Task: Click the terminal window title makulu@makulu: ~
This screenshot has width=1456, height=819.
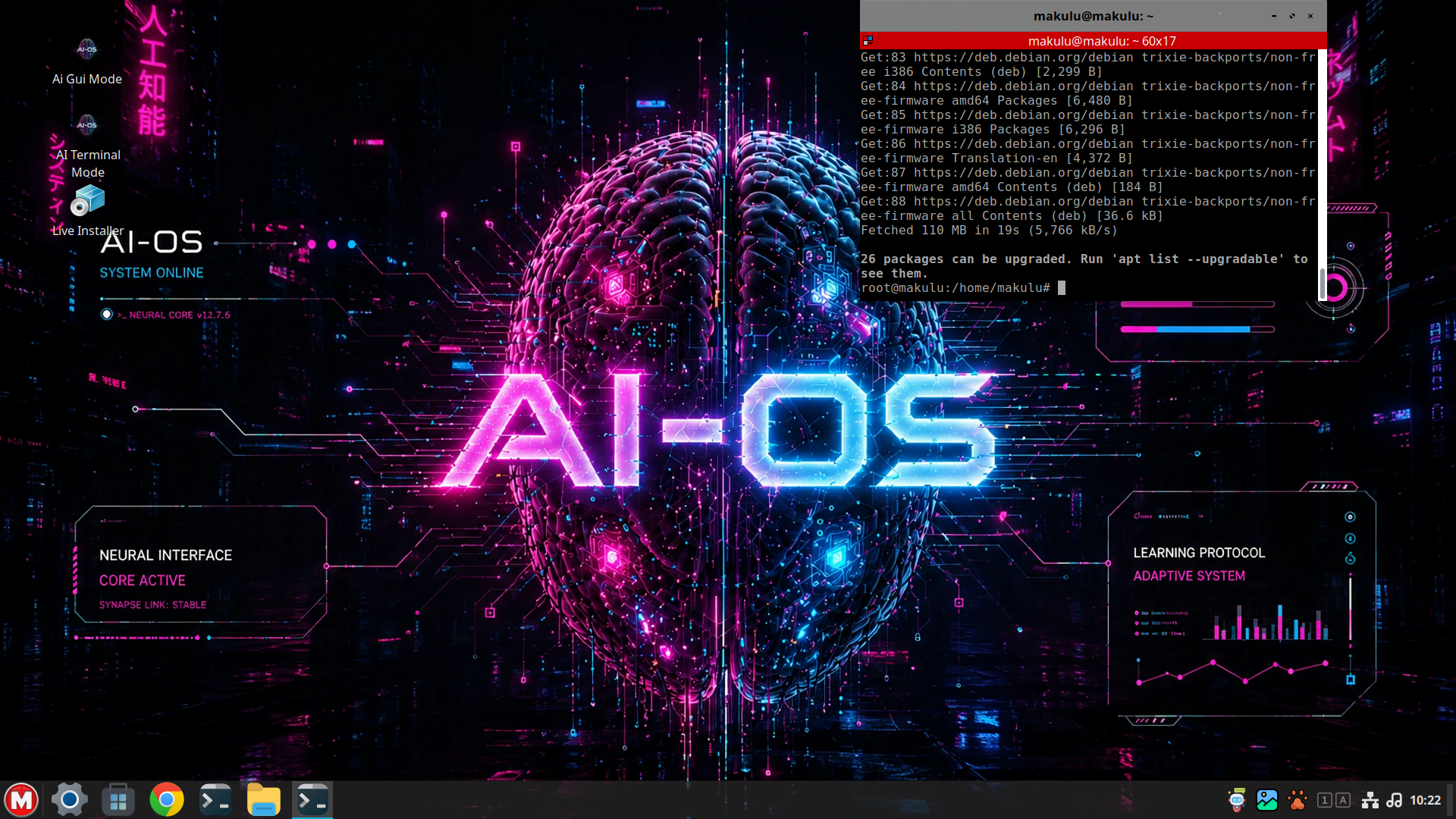Action: pyautogui.click(x=1094, y=16)
